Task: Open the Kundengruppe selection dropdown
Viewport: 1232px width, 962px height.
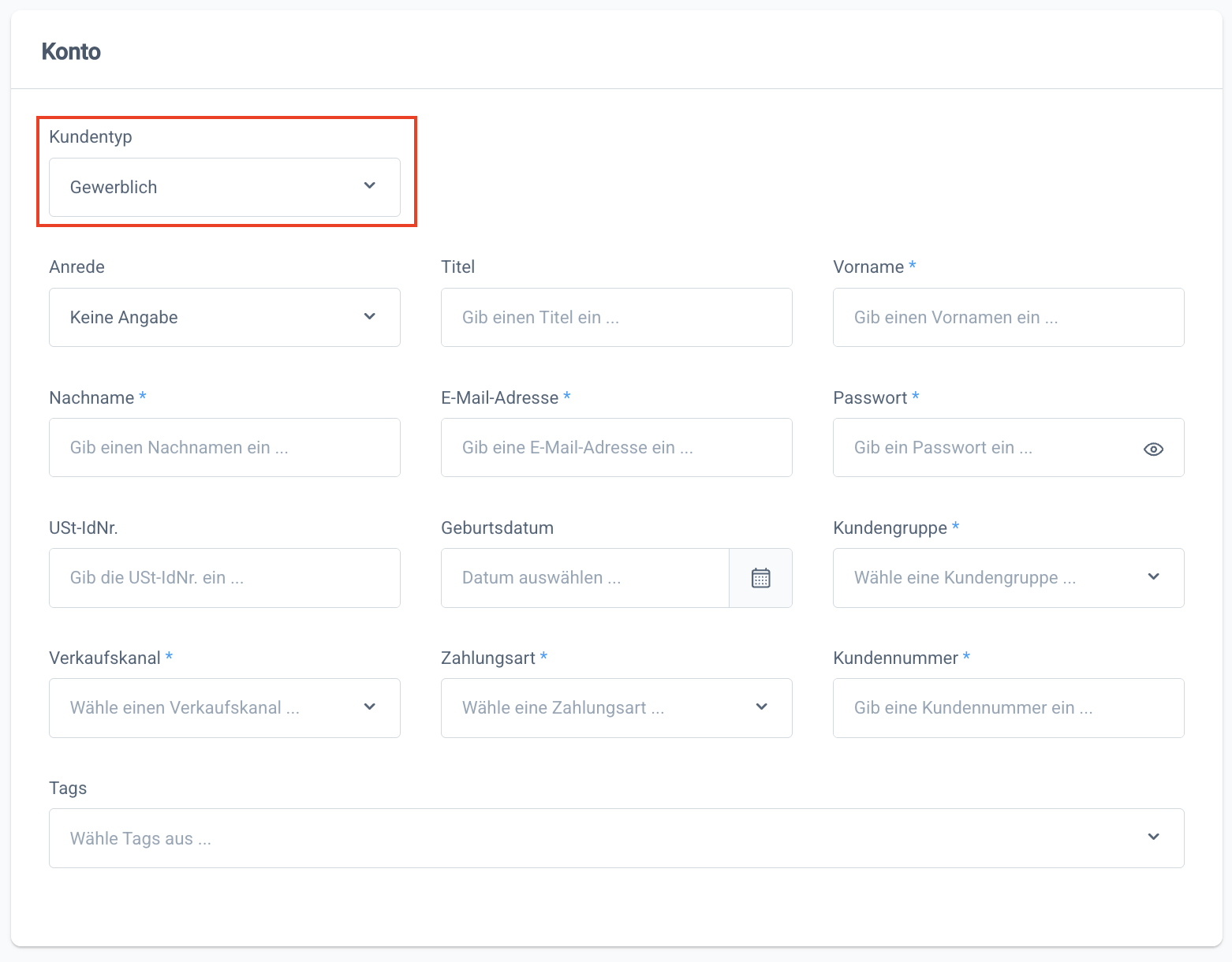Action: (1007, 578)
